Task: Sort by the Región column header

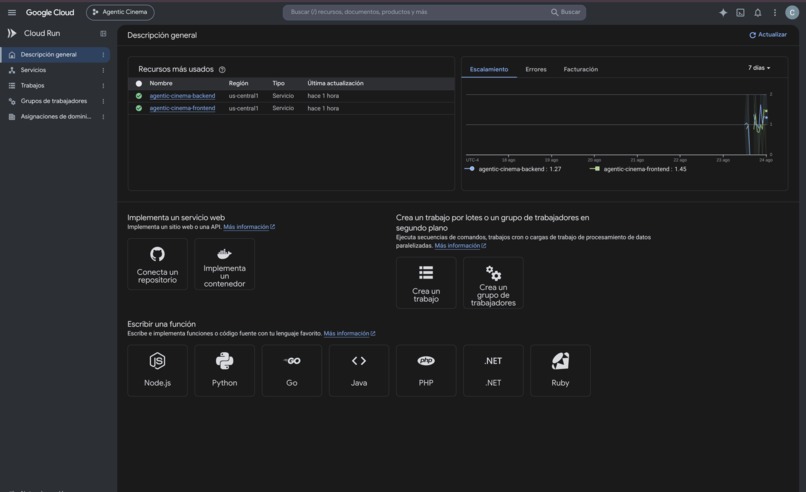Action: pos(238,83)
